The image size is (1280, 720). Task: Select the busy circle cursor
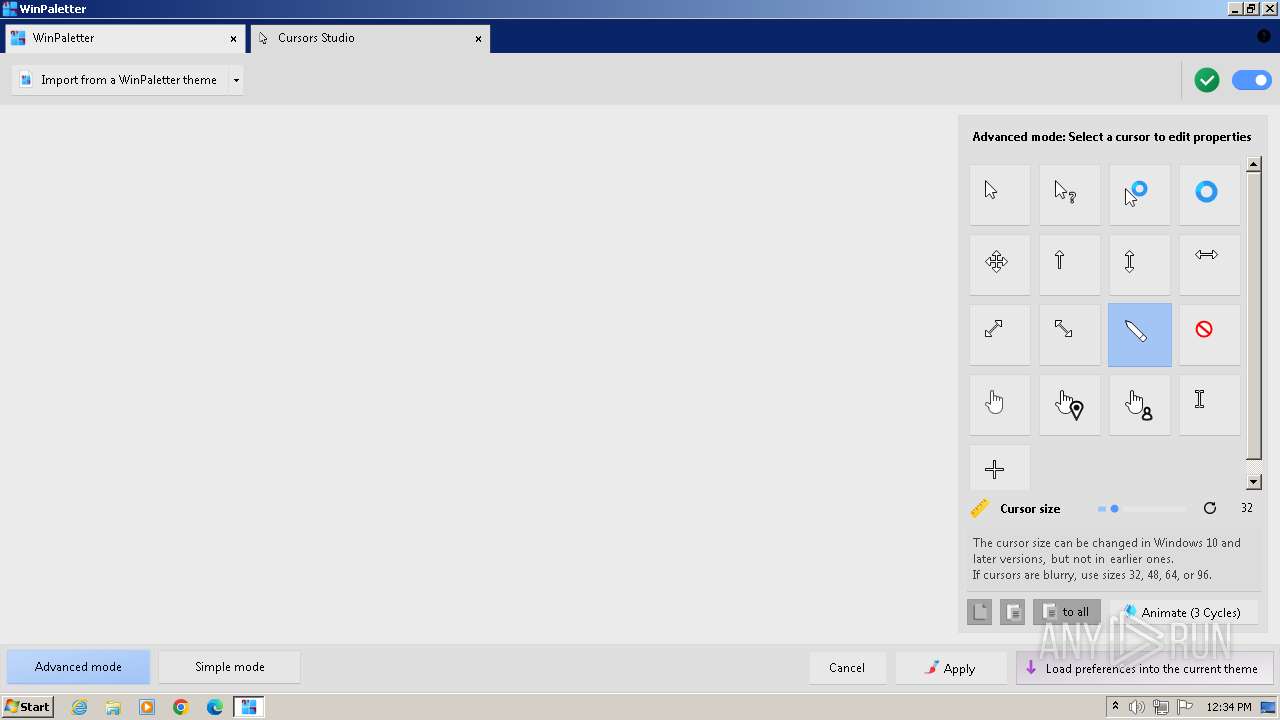click(x=1209, y=195)
